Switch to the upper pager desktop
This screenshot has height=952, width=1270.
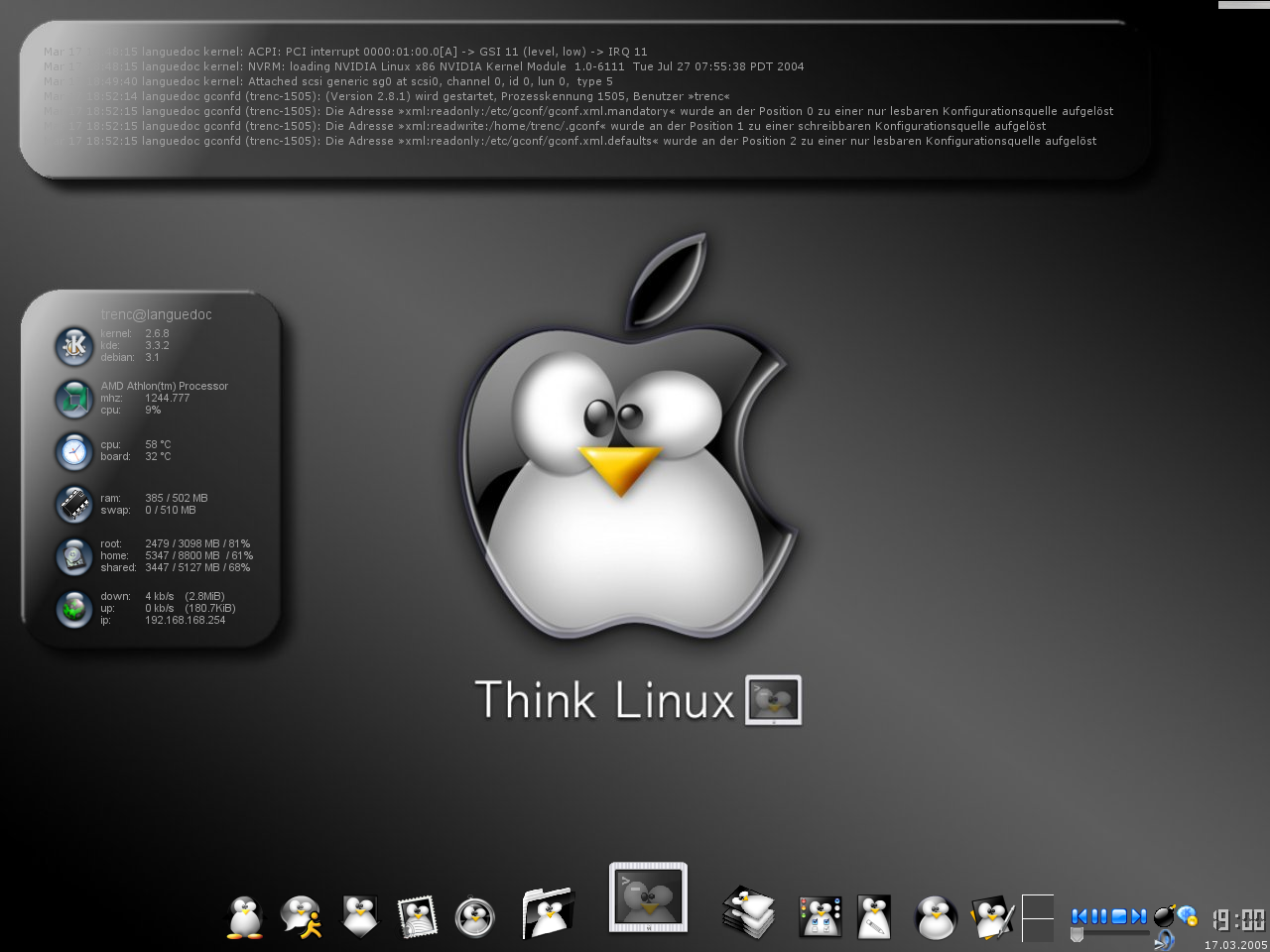[1038, 906]
